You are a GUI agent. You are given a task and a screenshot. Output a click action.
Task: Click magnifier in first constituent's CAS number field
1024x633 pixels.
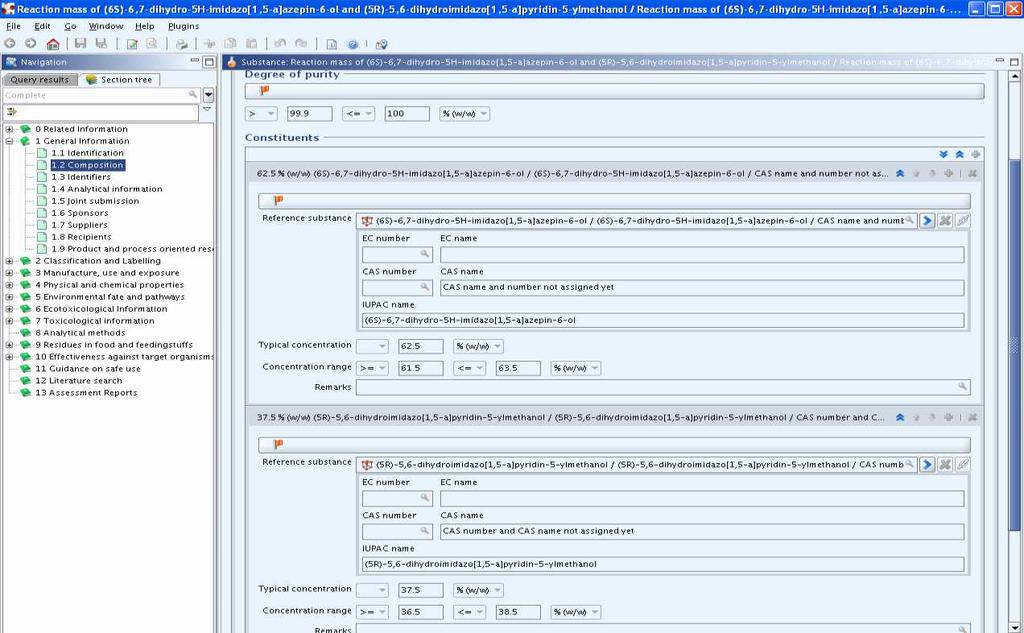pos(424,287)
